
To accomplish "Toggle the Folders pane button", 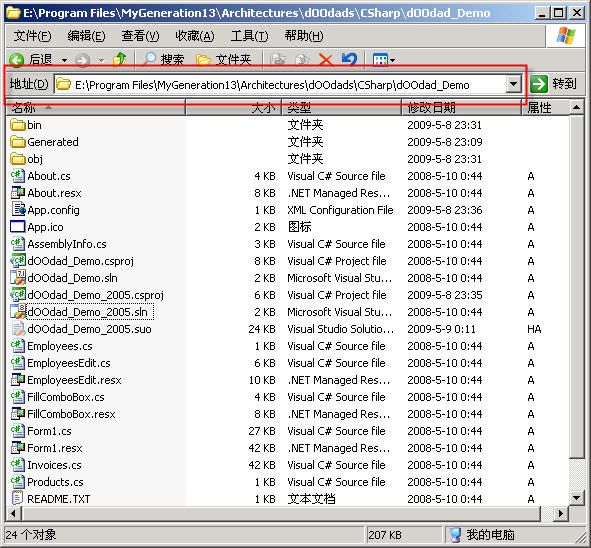I will (224, 59).
